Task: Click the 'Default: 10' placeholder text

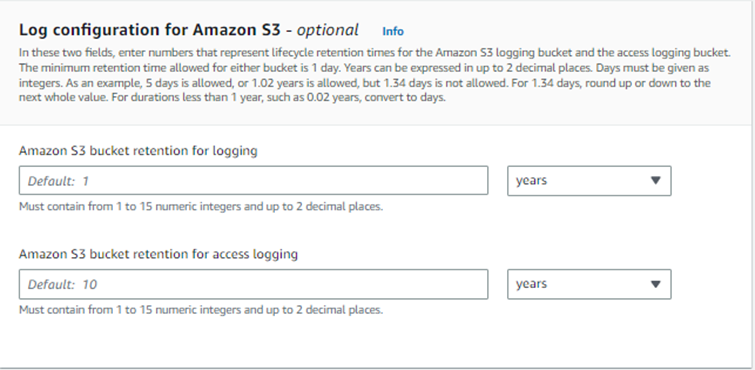Action: [x=62, y=285]
